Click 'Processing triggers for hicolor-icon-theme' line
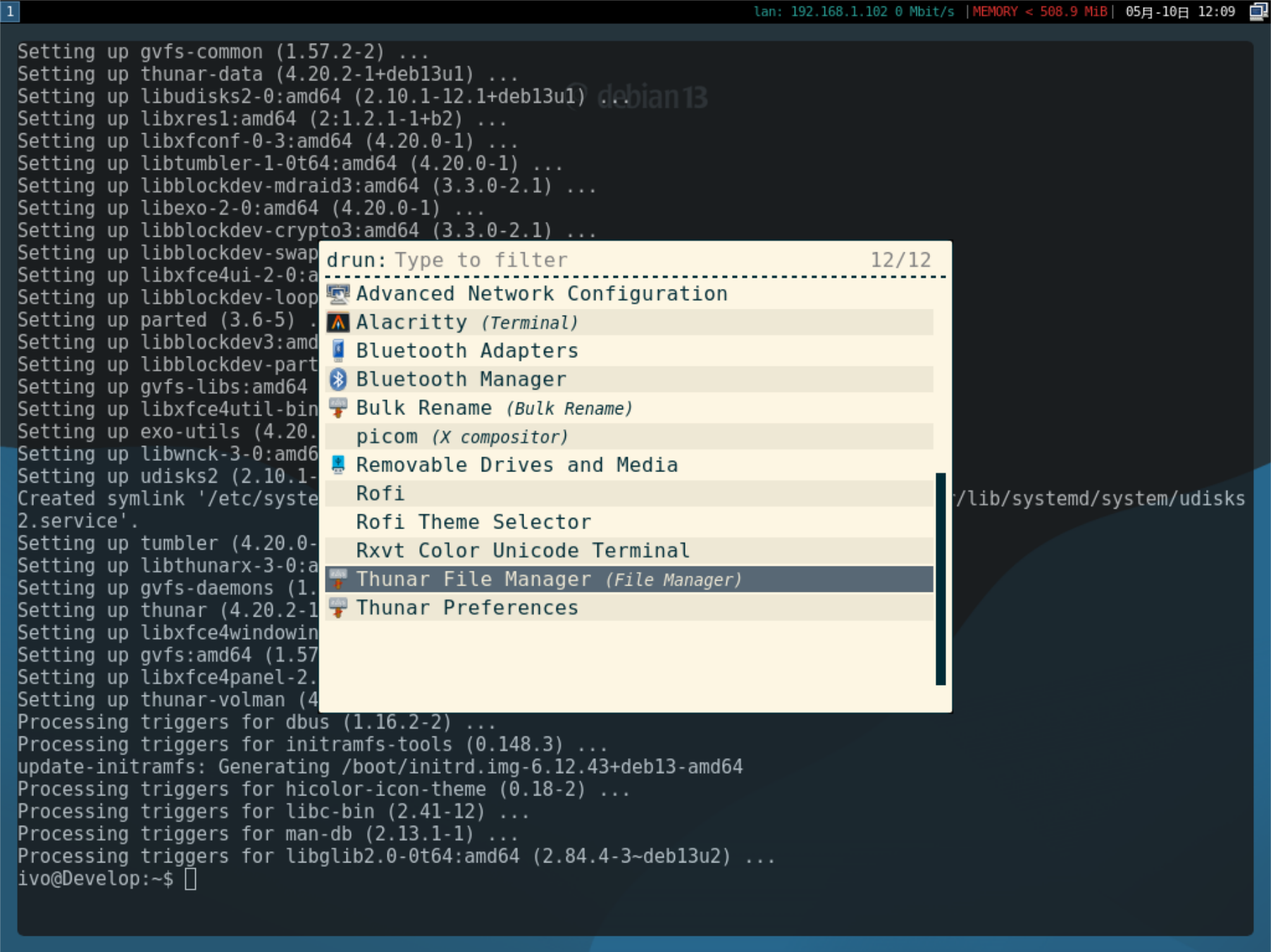 coord(323,789)
